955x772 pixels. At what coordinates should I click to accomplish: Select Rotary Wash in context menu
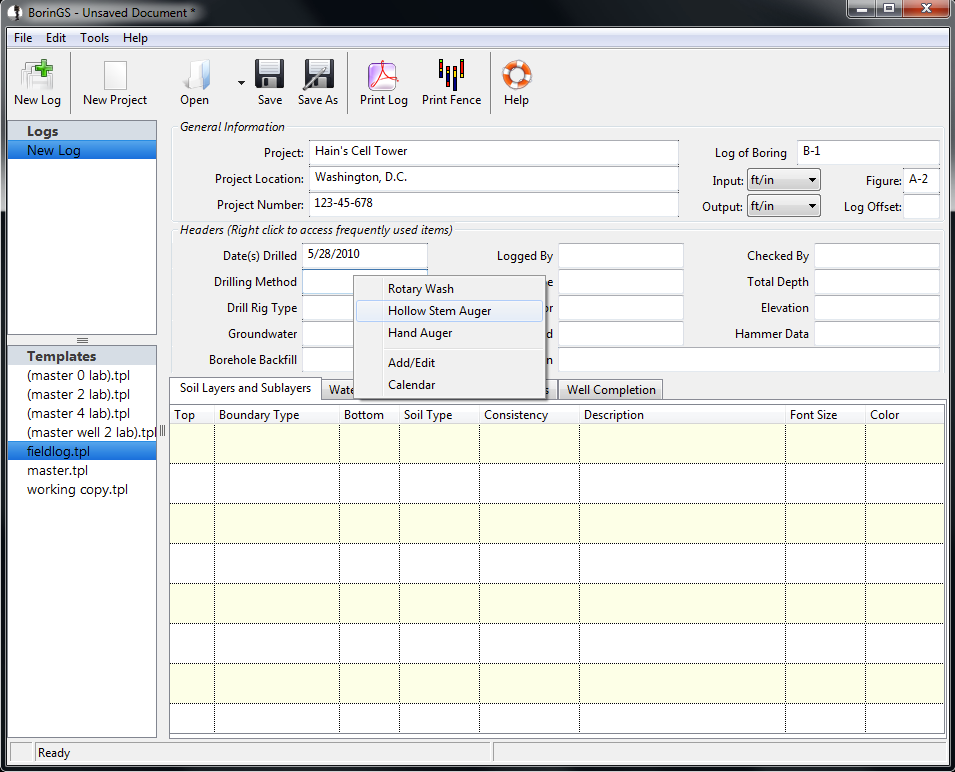421,289
